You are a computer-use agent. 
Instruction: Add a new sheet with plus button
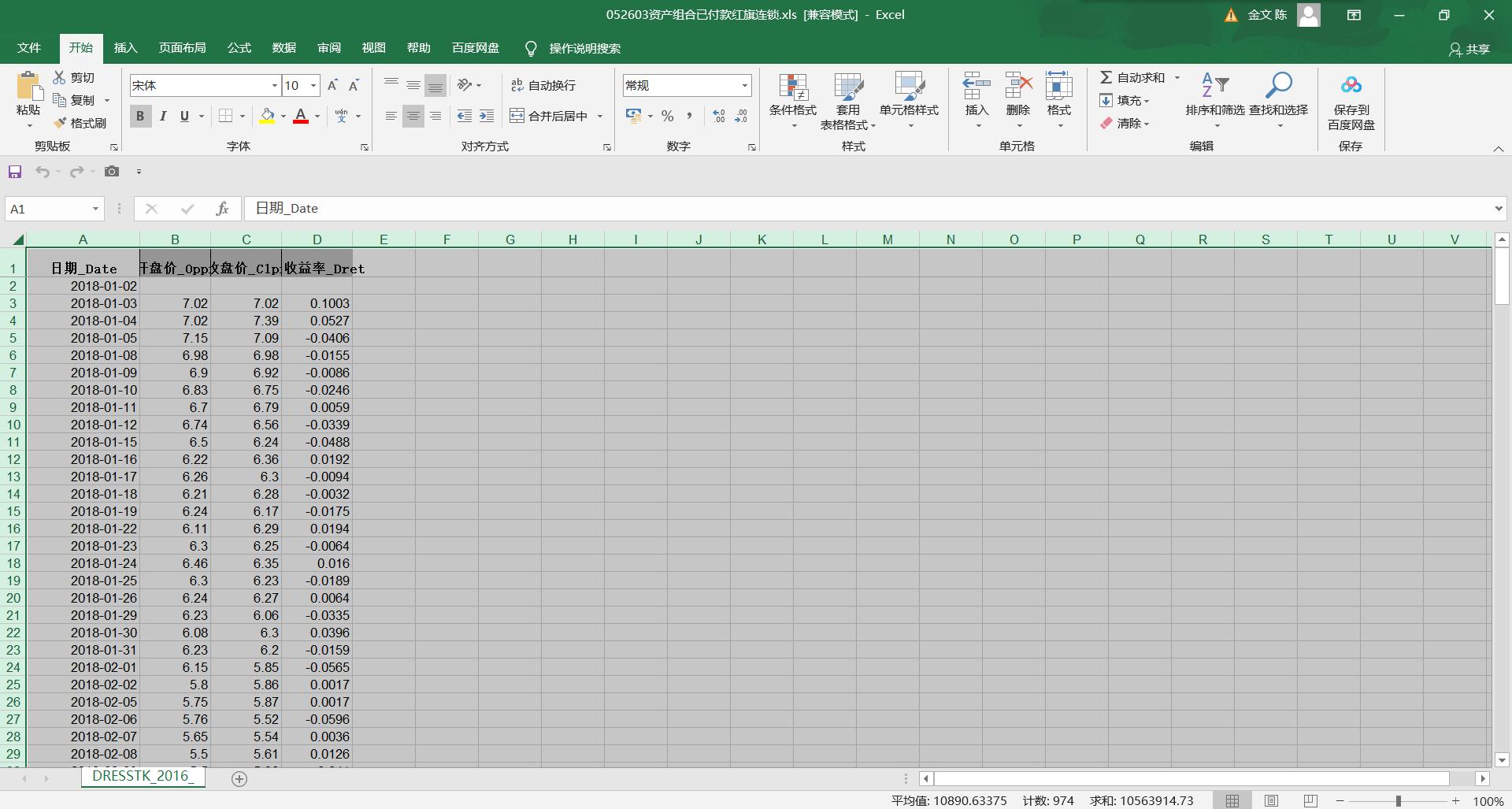tap(239, 778)
